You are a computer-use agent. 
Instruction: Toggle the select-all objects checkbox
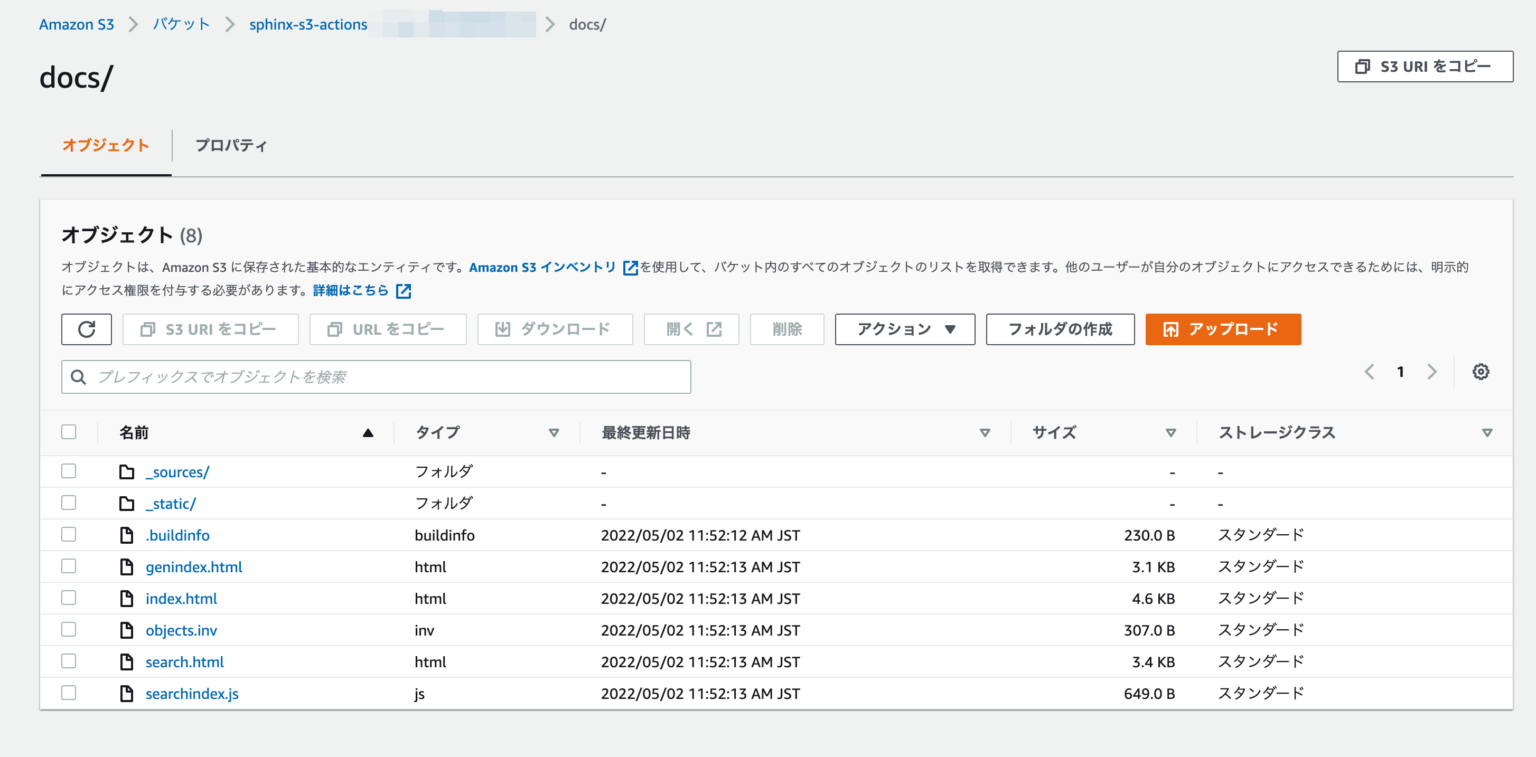[69, 431]
